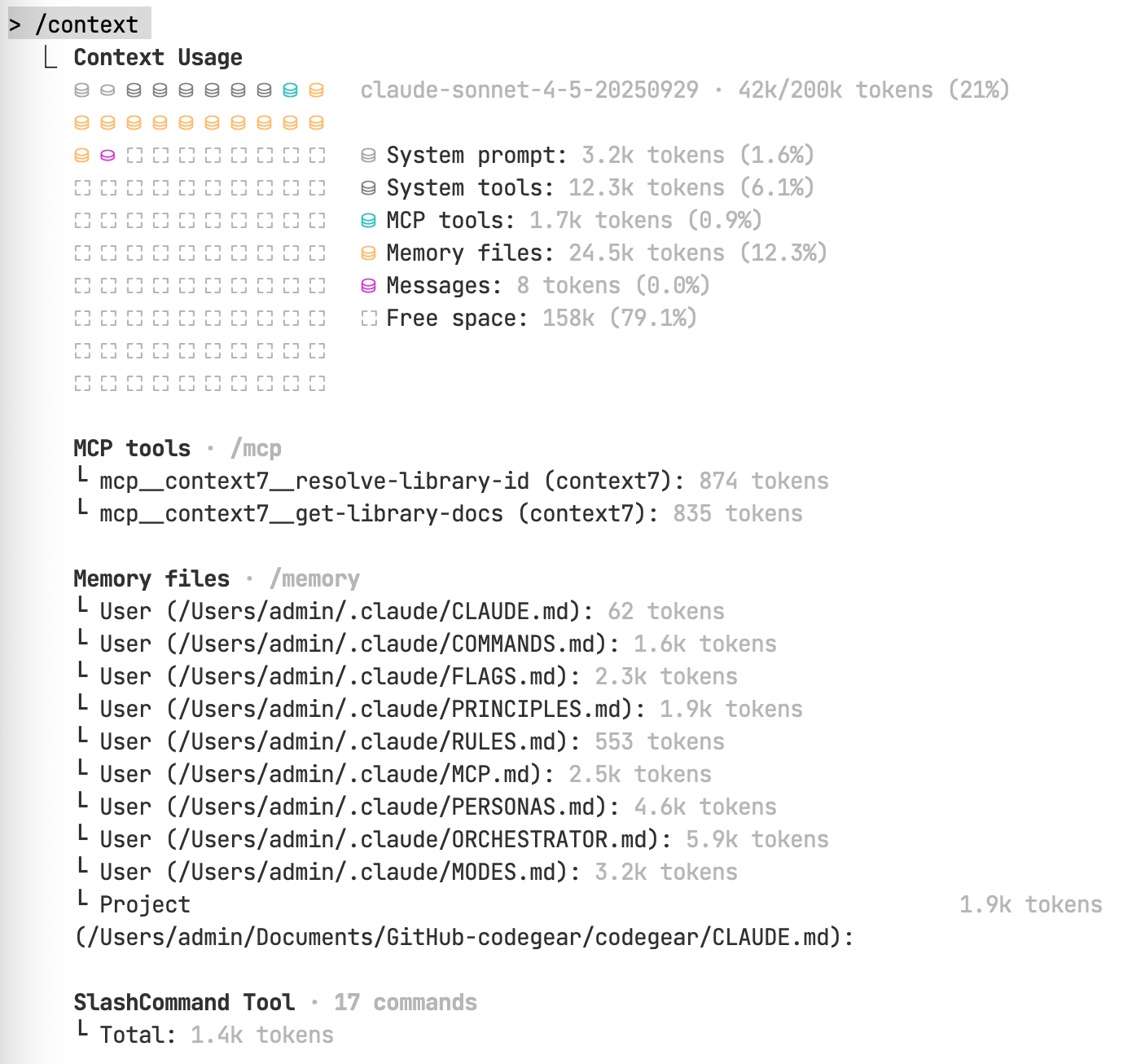
Task: Click the /mcp command link
Action: coord(256,449)
